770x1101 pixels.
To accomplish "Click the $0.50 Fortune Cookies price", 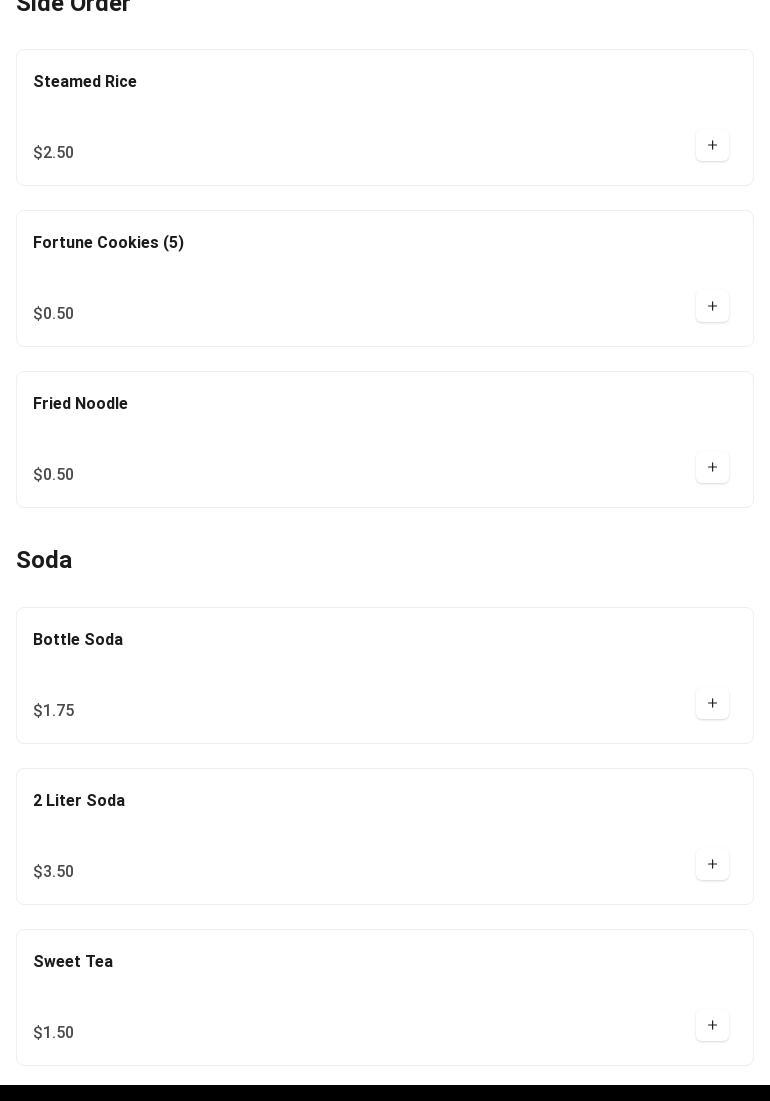I will [x=54, y=314].
